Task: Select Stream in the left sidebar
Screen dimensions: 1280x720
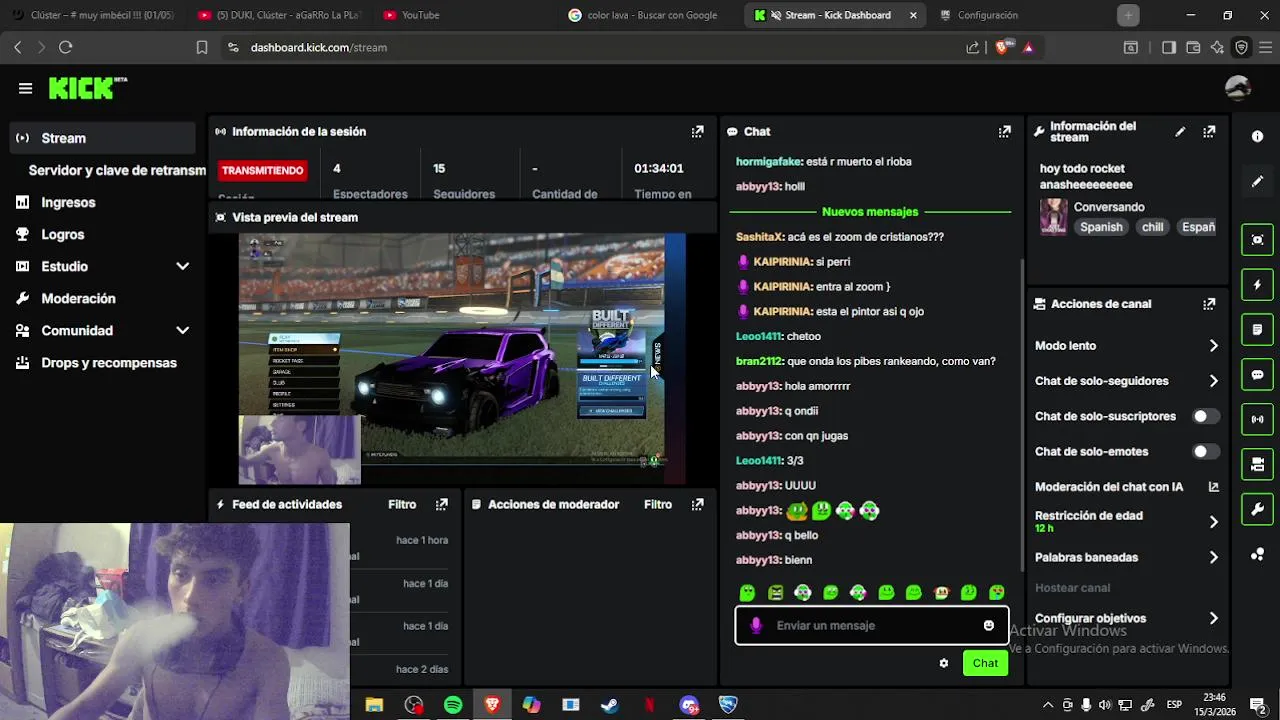Action: pos(102,138)
